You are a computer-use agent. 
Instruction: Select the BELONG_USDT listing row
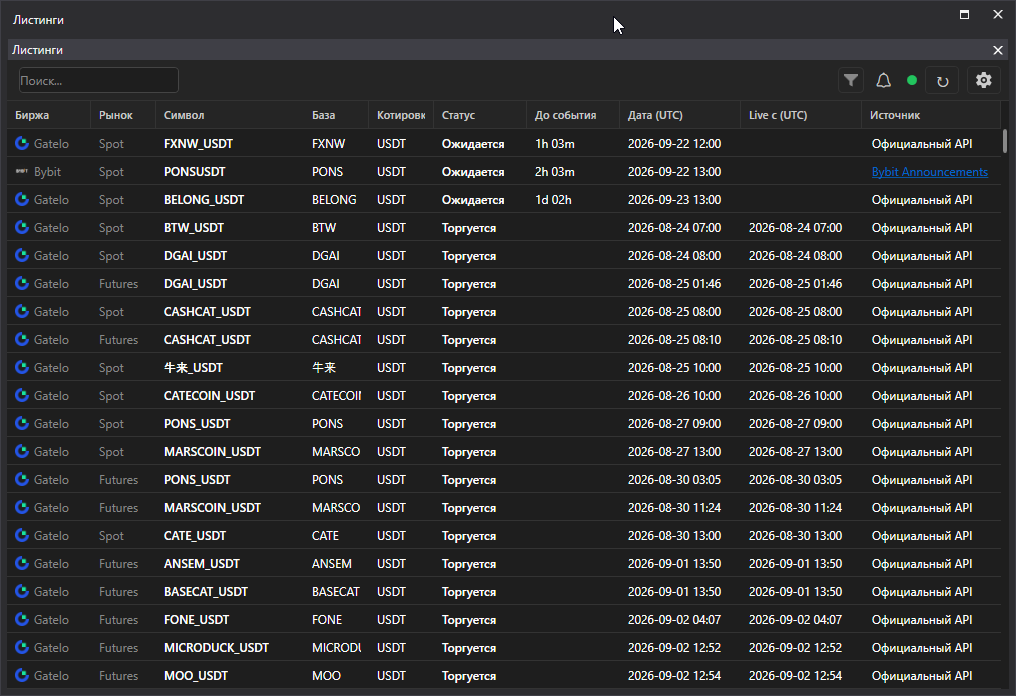click(x=504, y=200)
